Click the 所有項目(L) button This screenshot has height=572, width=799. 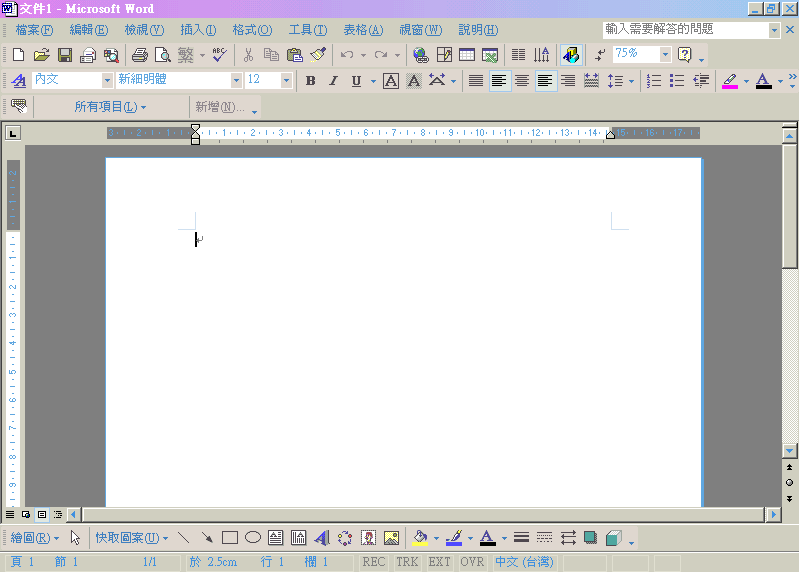pos(110,107)
